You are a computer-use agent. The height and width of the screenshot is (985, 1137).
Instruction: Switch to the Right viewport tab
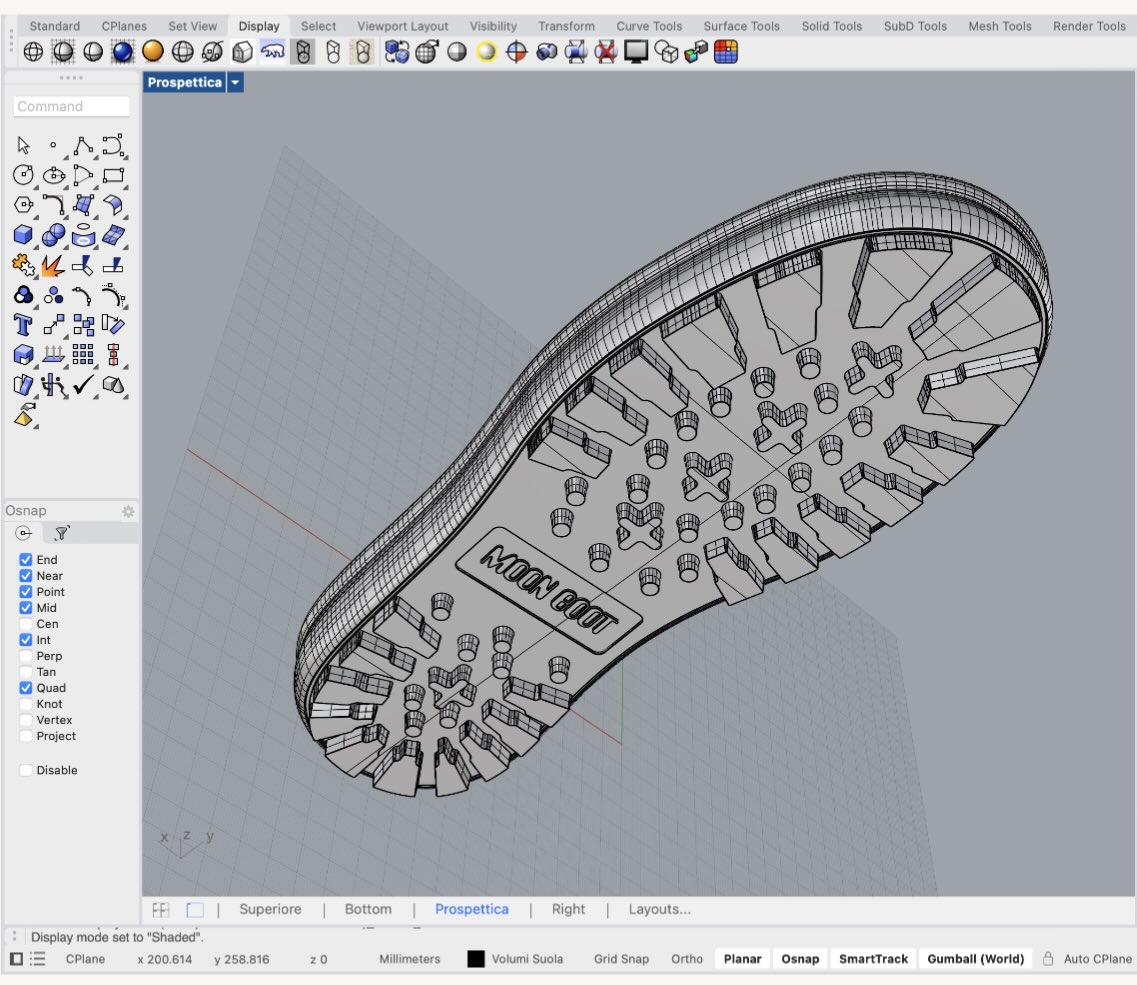coord(568,909)
